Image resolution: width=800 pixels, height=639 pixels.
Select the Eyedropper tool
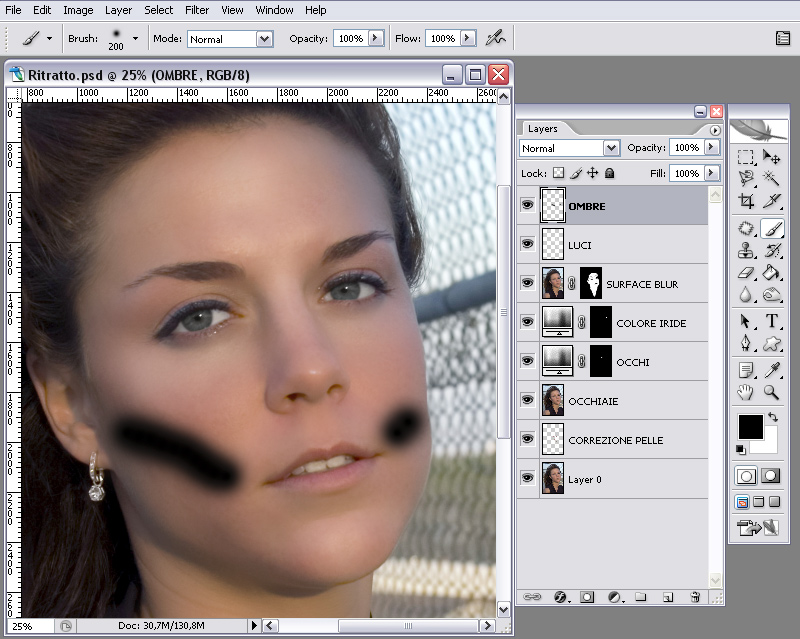point(772,370)
